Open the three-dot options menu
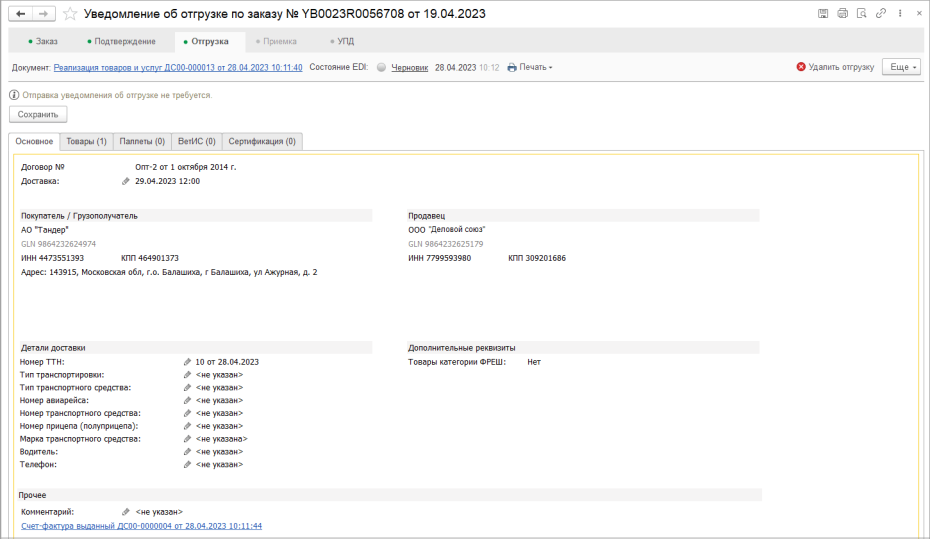Image resolution: width=930 pixels, height=539 pixels. coord(900,13)
